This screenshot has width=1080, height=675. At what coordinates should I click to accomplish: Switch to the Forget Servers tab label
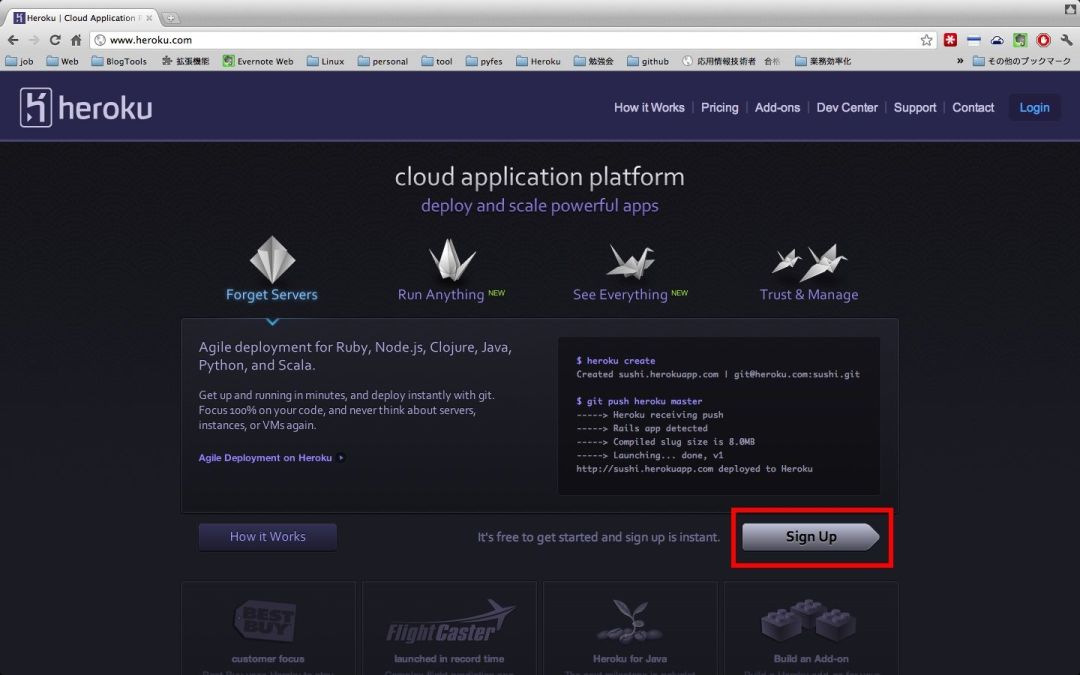(x=271, y=294)
